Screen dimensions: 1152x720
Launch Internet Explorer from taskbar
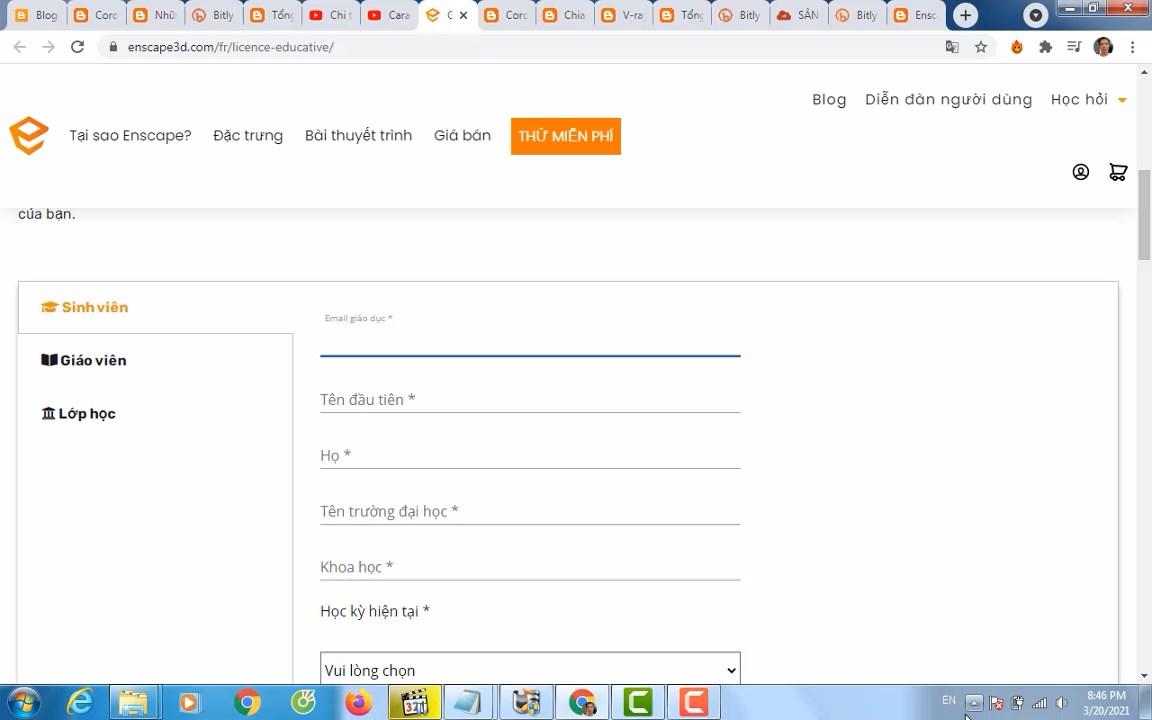point(79,702)
